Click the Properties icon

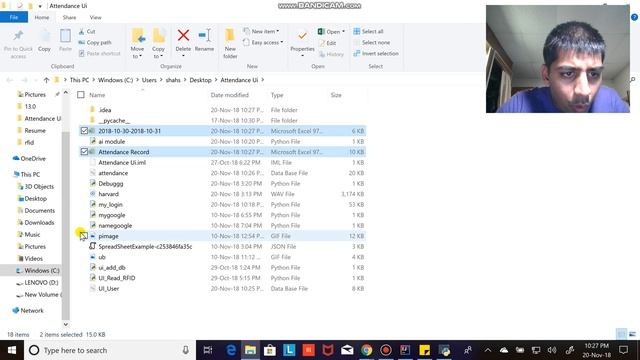point(302,36)
